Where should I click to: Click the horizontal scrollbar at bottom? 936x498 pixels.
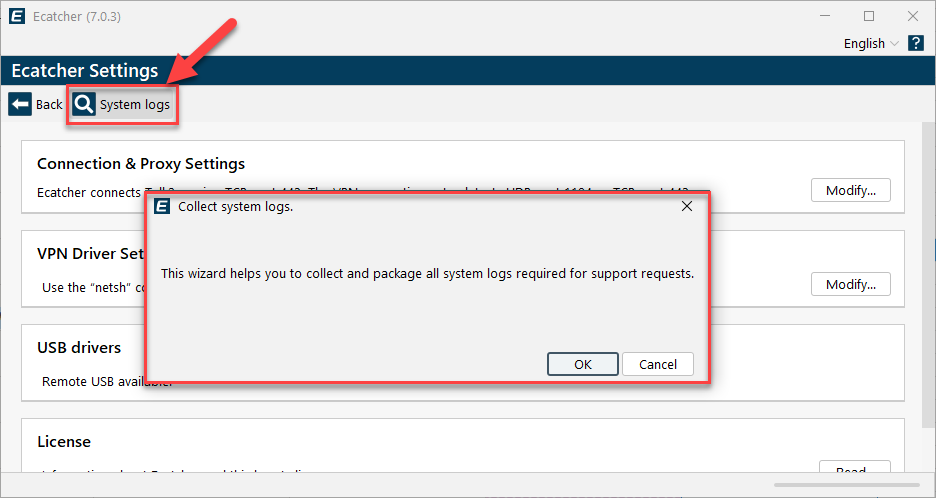(846, 485)
